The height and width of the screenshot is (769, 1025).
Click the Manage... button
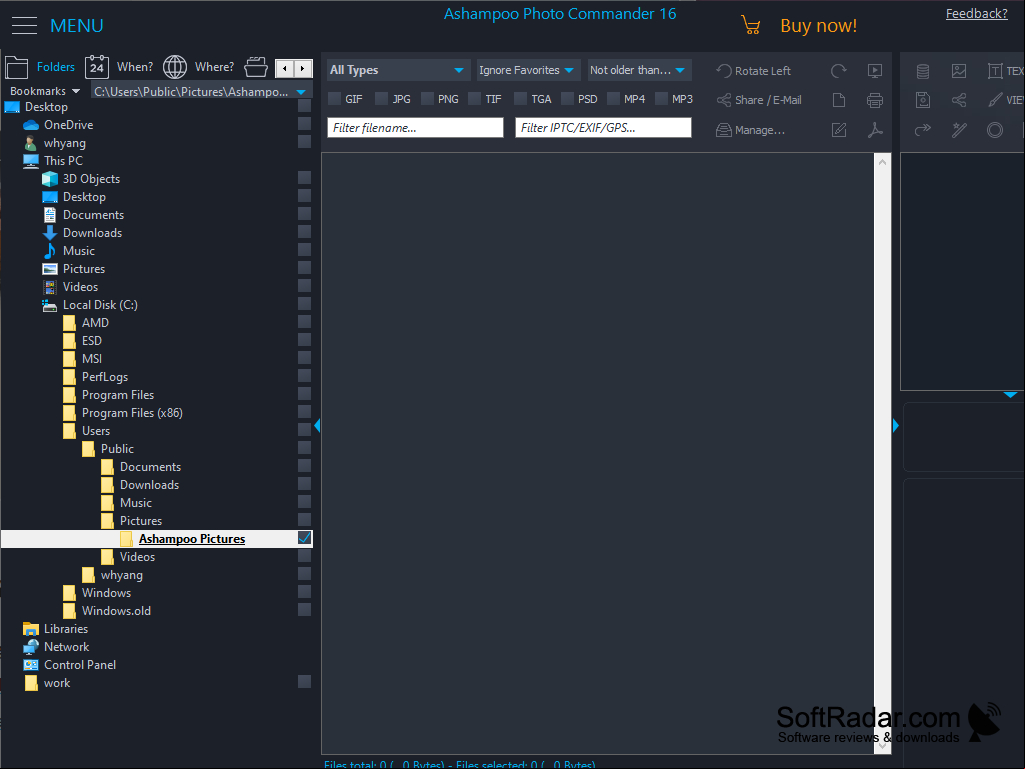coord(750,130)
